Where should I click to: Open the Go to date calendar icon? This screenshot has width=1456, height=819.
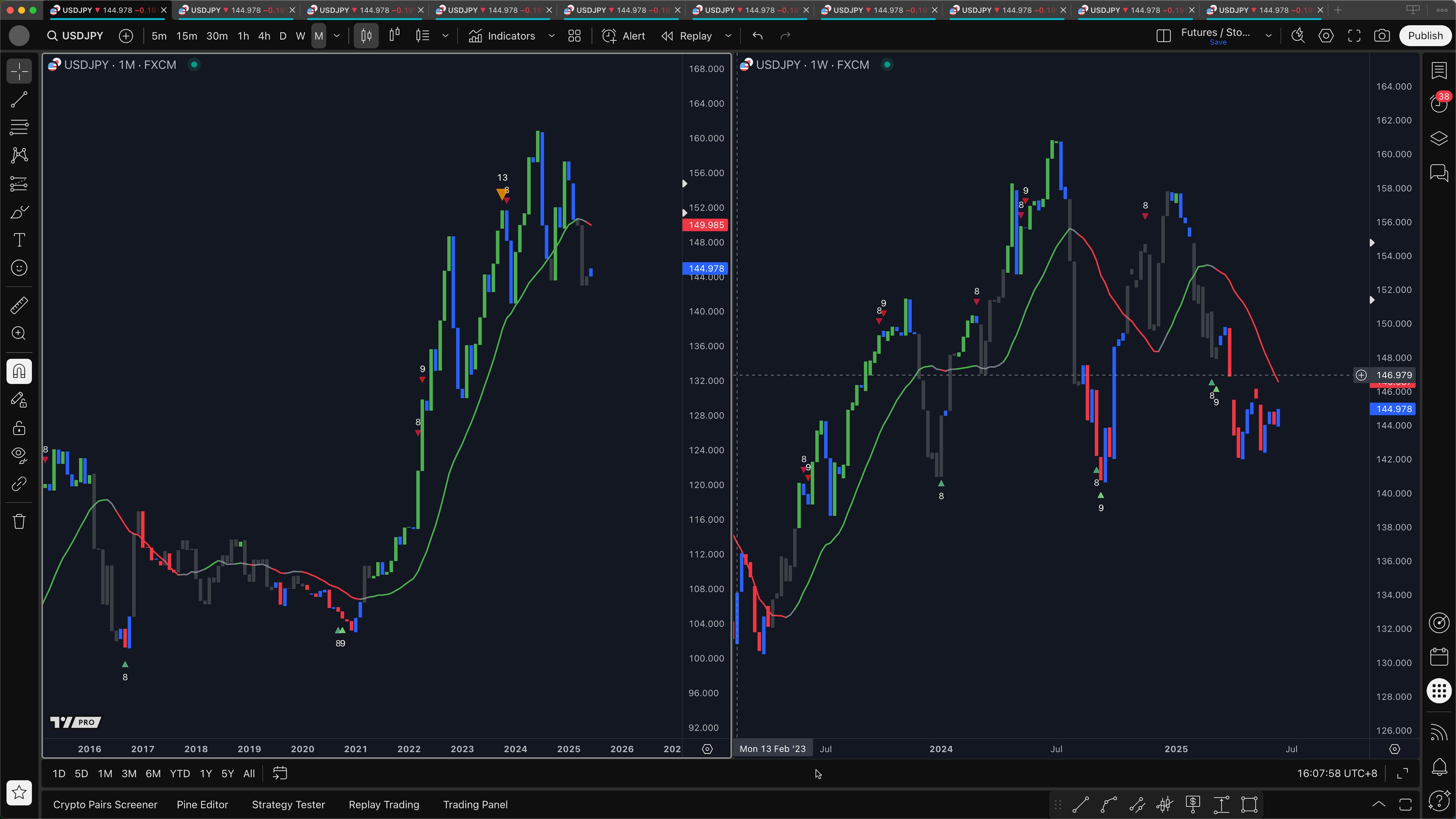(x=280, y=773)
